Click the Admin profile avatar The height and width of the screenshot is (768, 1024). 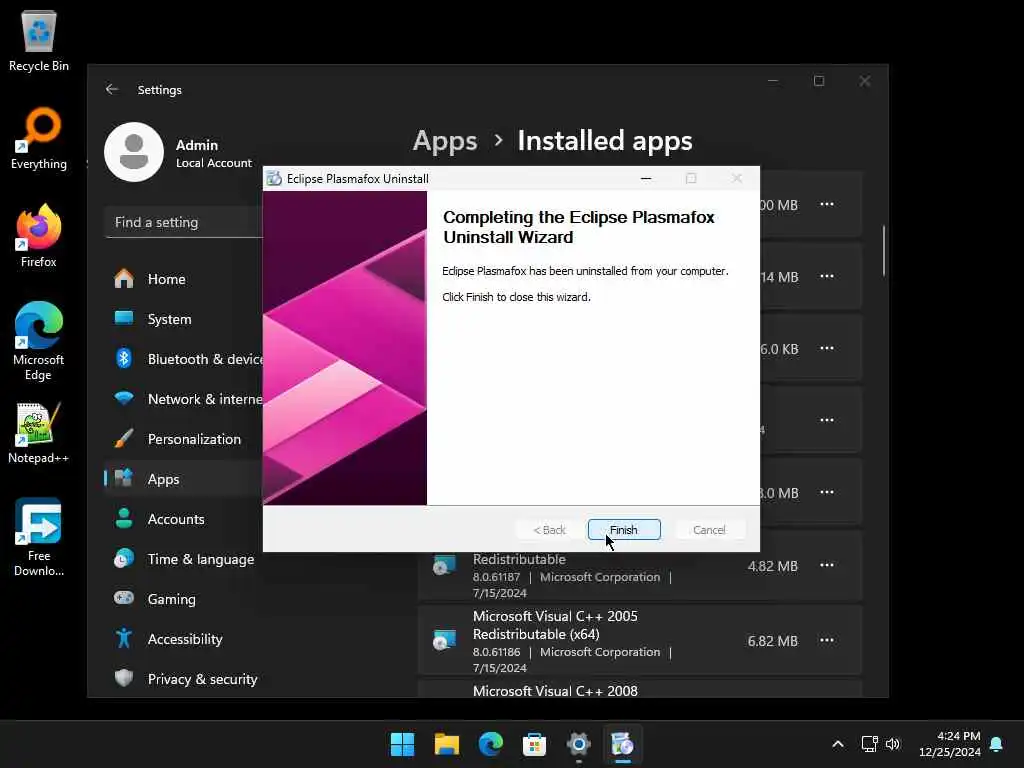click(134, 152)
